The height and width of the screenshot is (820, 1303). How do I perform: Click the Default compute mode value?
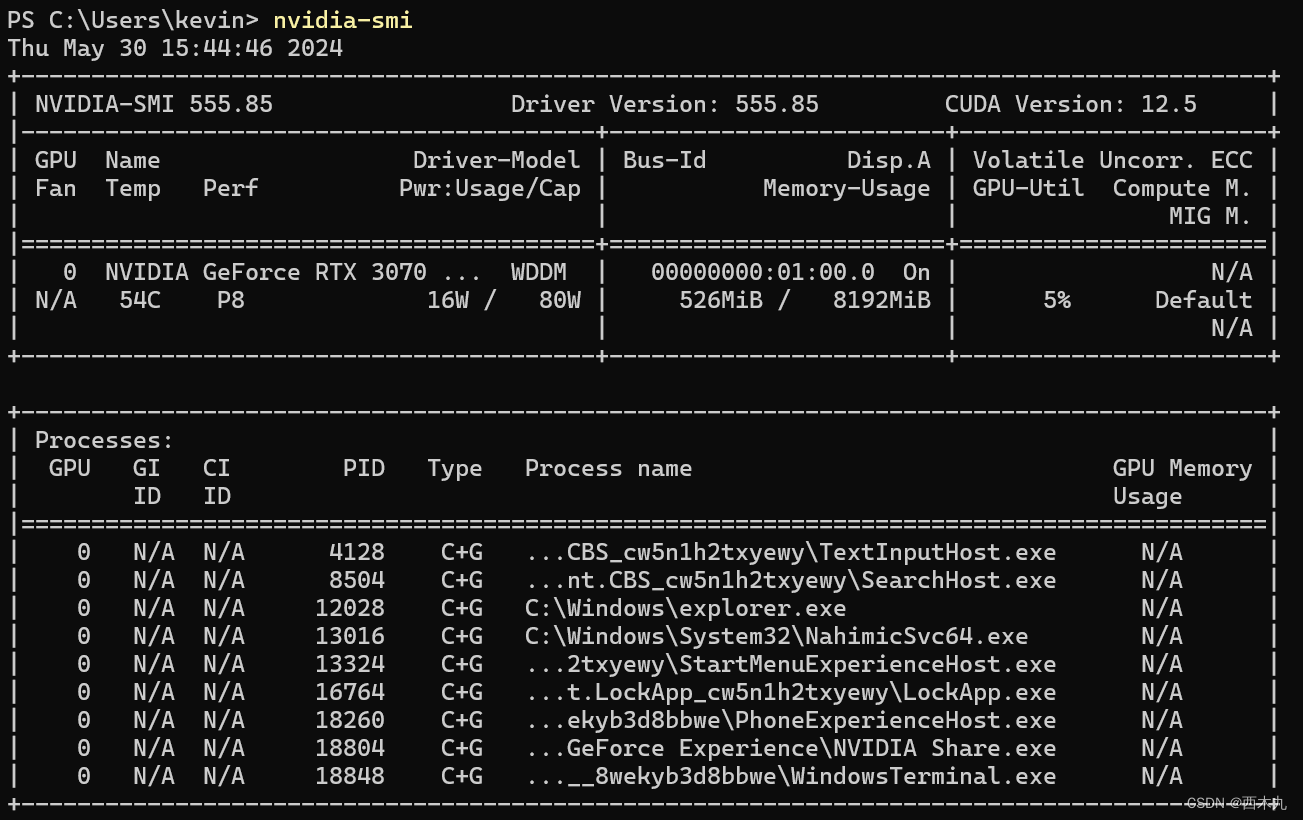(1203, 300)
